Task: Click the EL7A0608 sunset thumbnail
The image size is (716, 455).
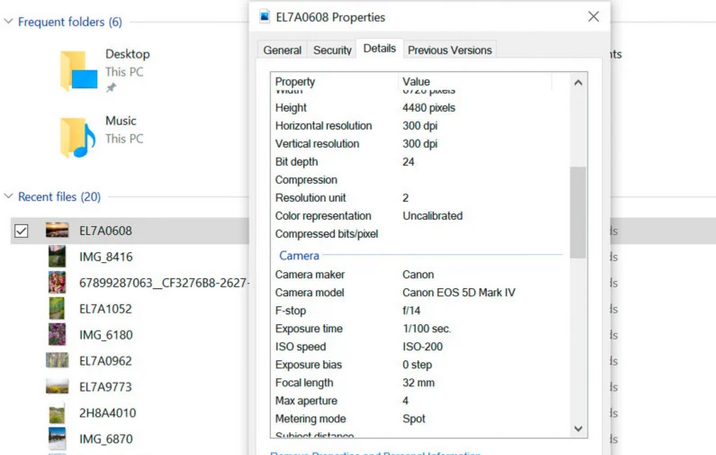Action: click(57, 230)
